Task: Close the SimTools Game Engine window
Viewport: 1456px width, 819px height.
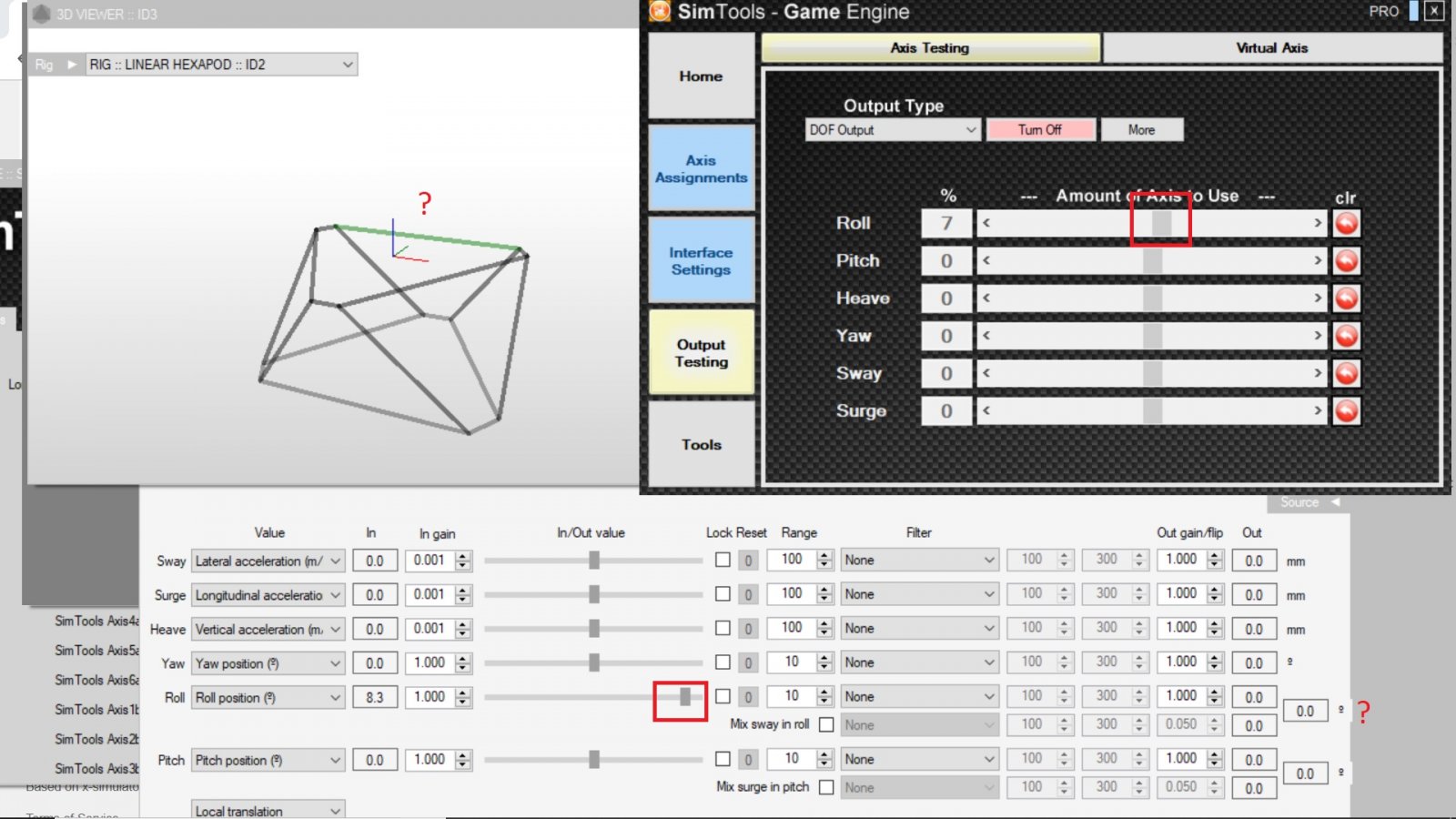Action: point(1433,11)
